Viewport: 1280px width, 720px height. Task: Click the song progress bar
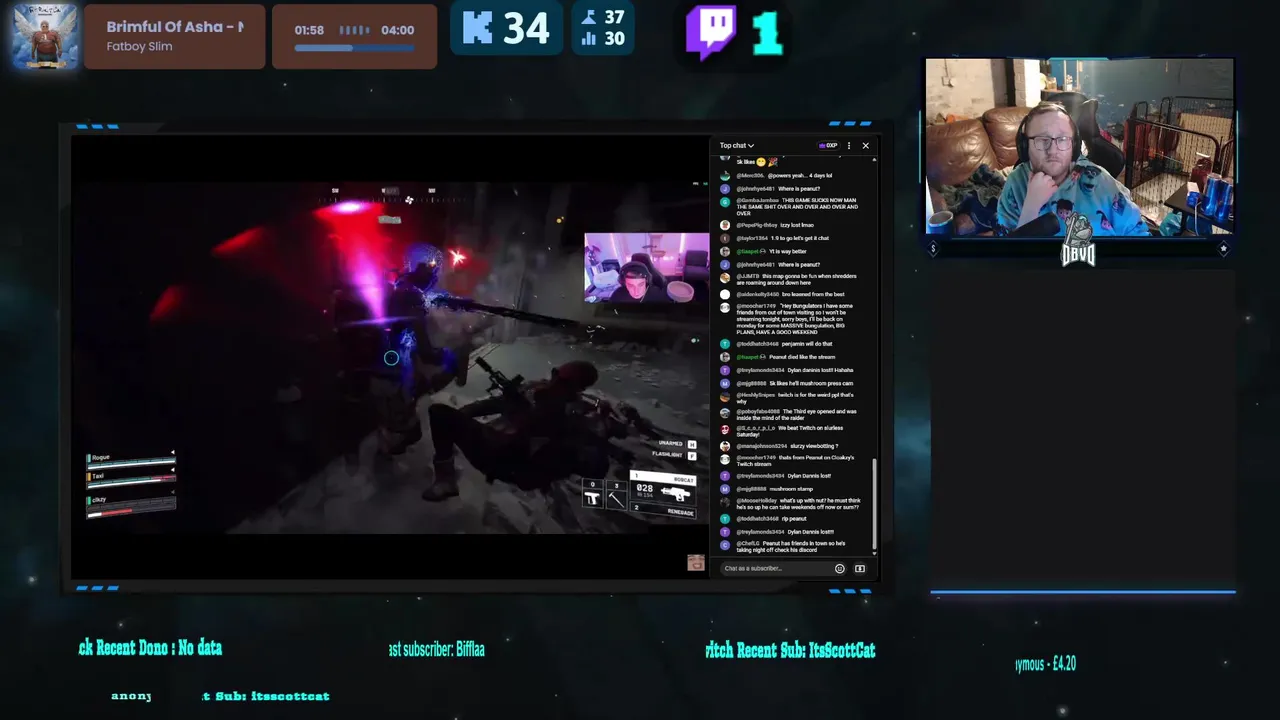click(354, 47)
